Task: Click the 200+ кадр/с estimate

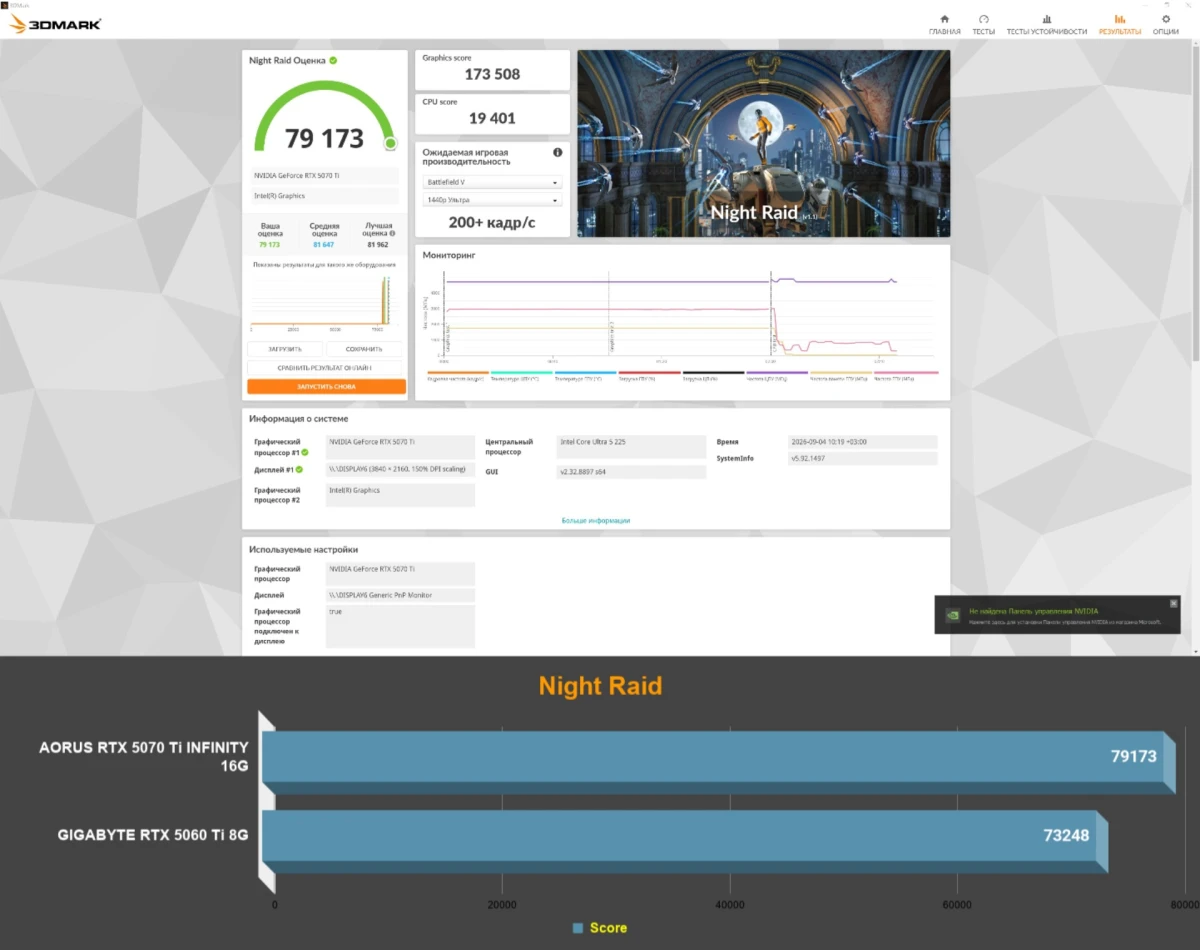Action: pos(492,222)
